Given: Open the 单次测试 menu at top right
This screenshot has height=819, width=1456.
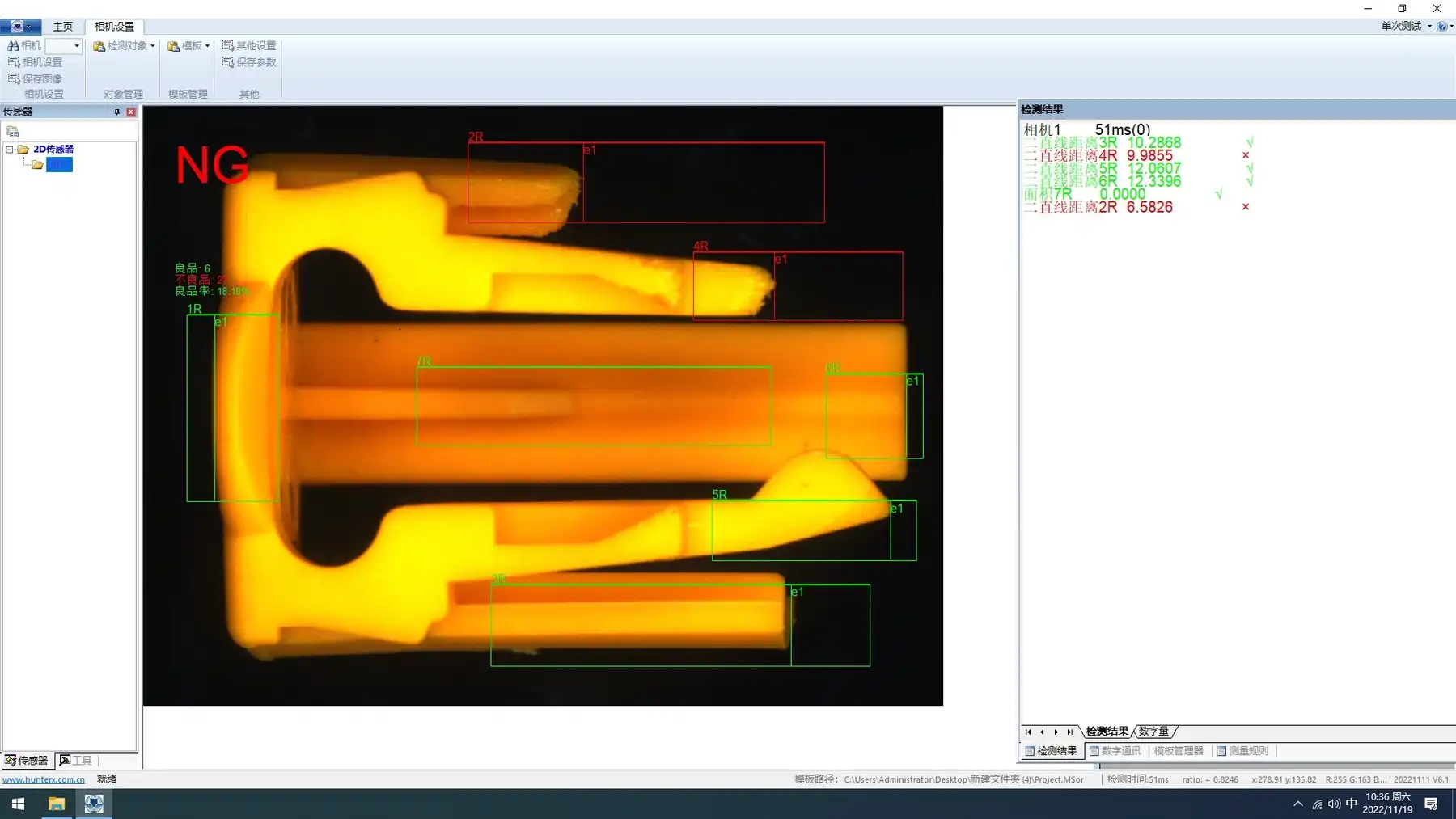Looking at the screenshot, I should click(x=1405, y=26).
